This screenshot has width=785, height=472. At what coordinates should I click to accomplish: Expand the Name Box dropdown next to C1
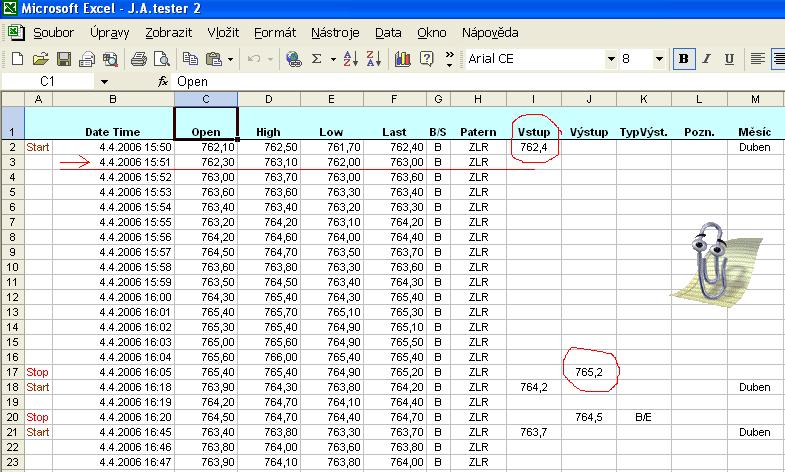tap(105, 81)
